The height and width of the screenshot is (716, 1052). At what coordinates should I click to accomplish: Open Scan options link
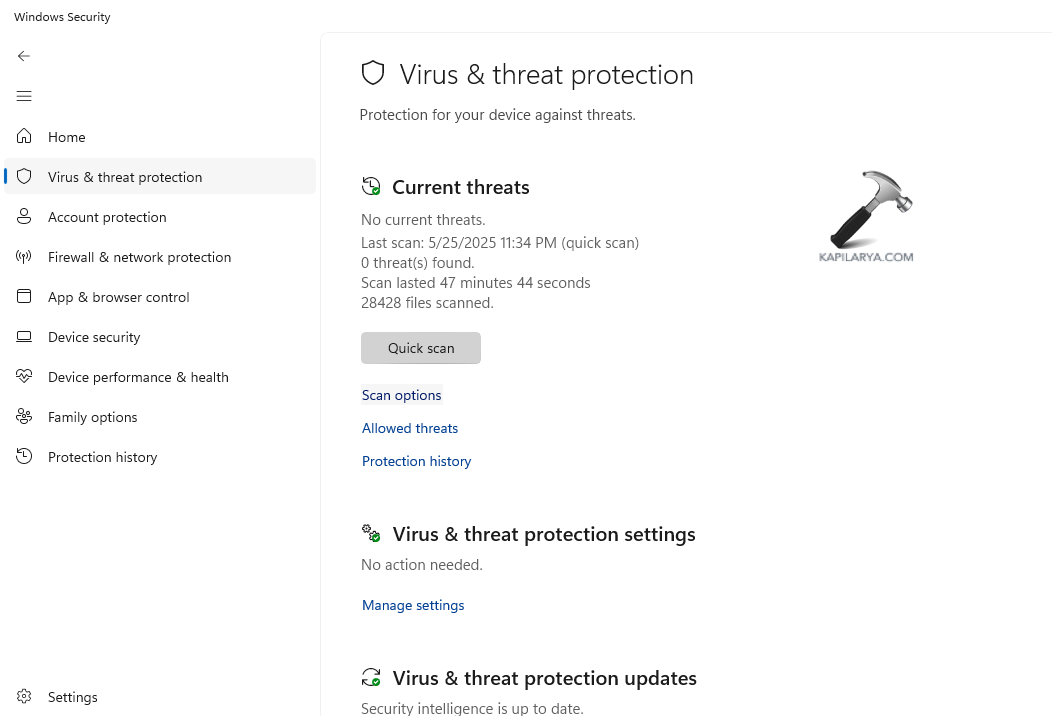(402, 395)
